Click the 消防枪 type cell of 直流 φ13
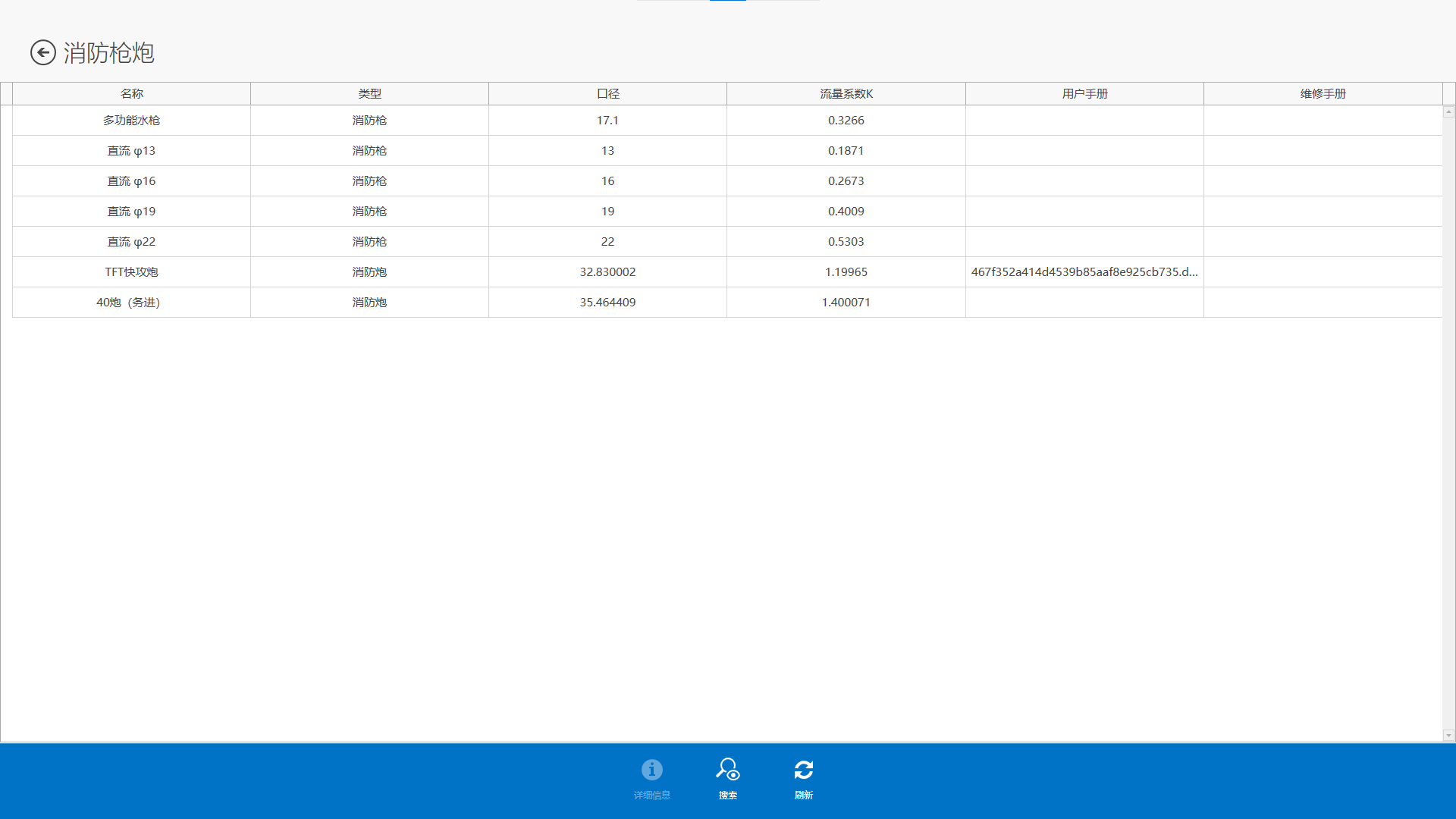This screenshot has height=819, width=1456. click(x=370, y=151)
